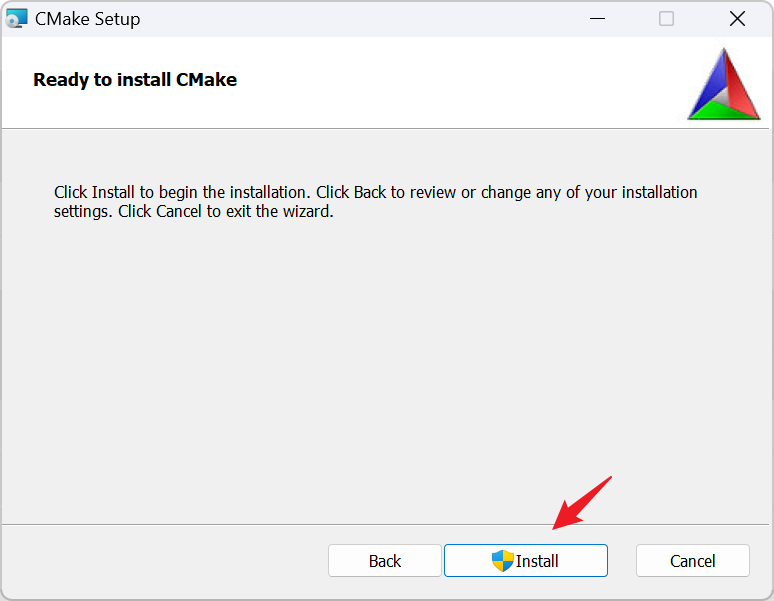Click the green face of CMake logo
The image size is (774, 601).
point(724,112)
